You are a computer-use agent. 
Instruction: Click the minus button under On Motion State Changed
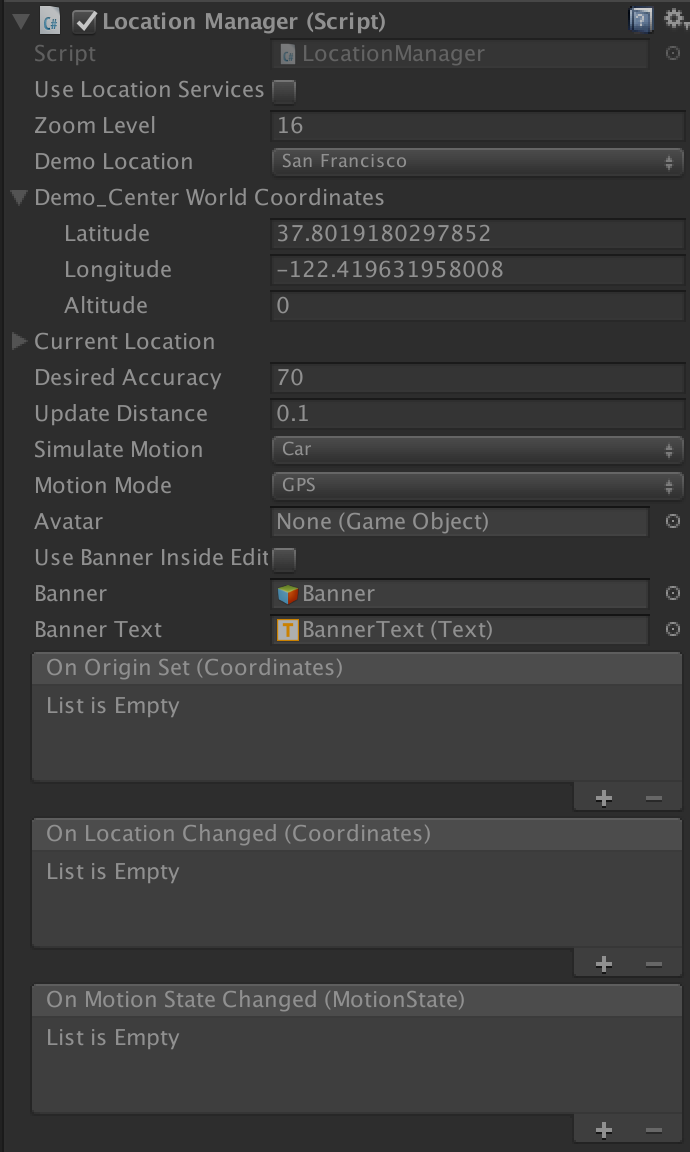click(x=653, y=1129)
